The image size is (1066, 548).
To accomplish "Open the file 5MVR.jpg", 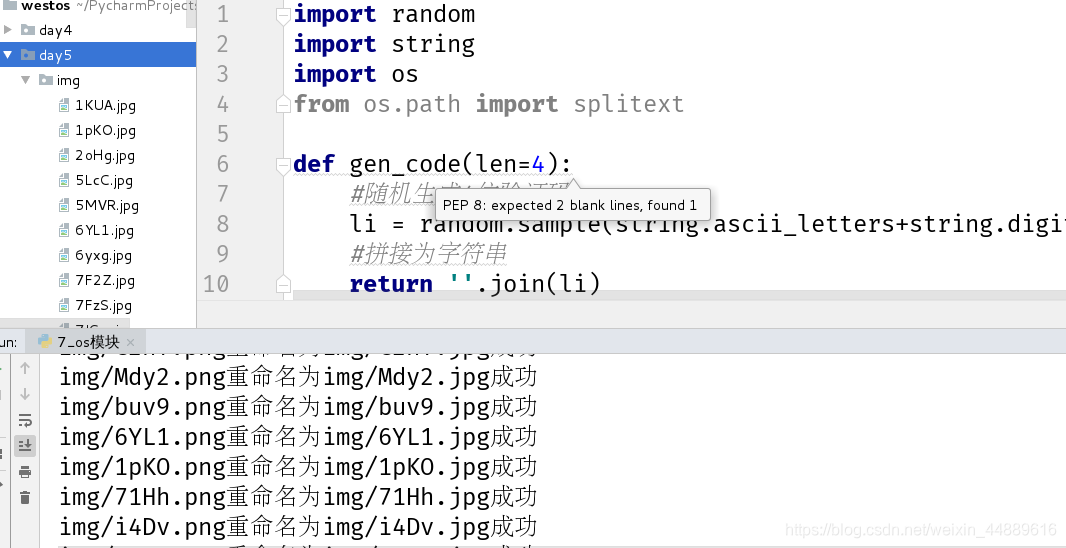I will point(107,205).
